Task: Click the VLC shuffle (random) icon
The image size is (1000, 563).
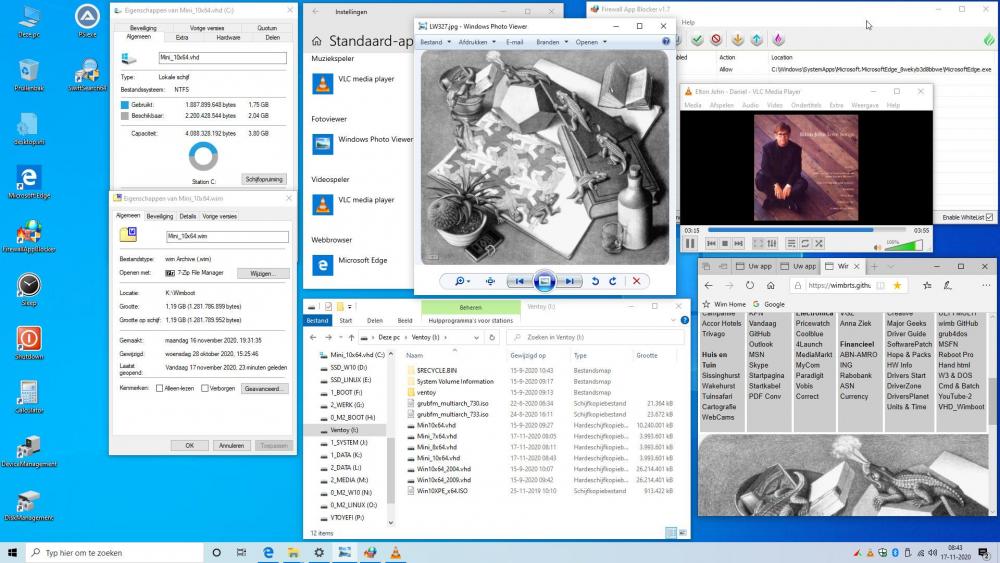Action: tap(820, 243)
